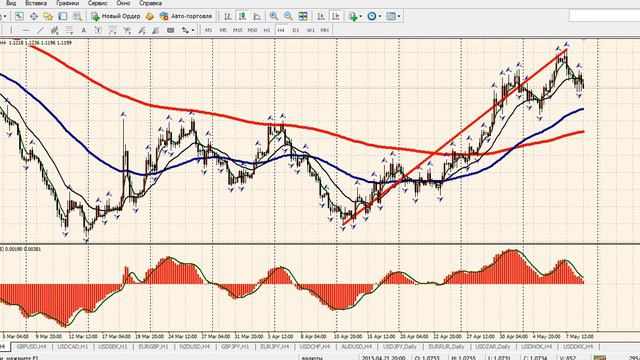Toggle line chart display mode
The image size is (640, 360).
pos(257,16)
